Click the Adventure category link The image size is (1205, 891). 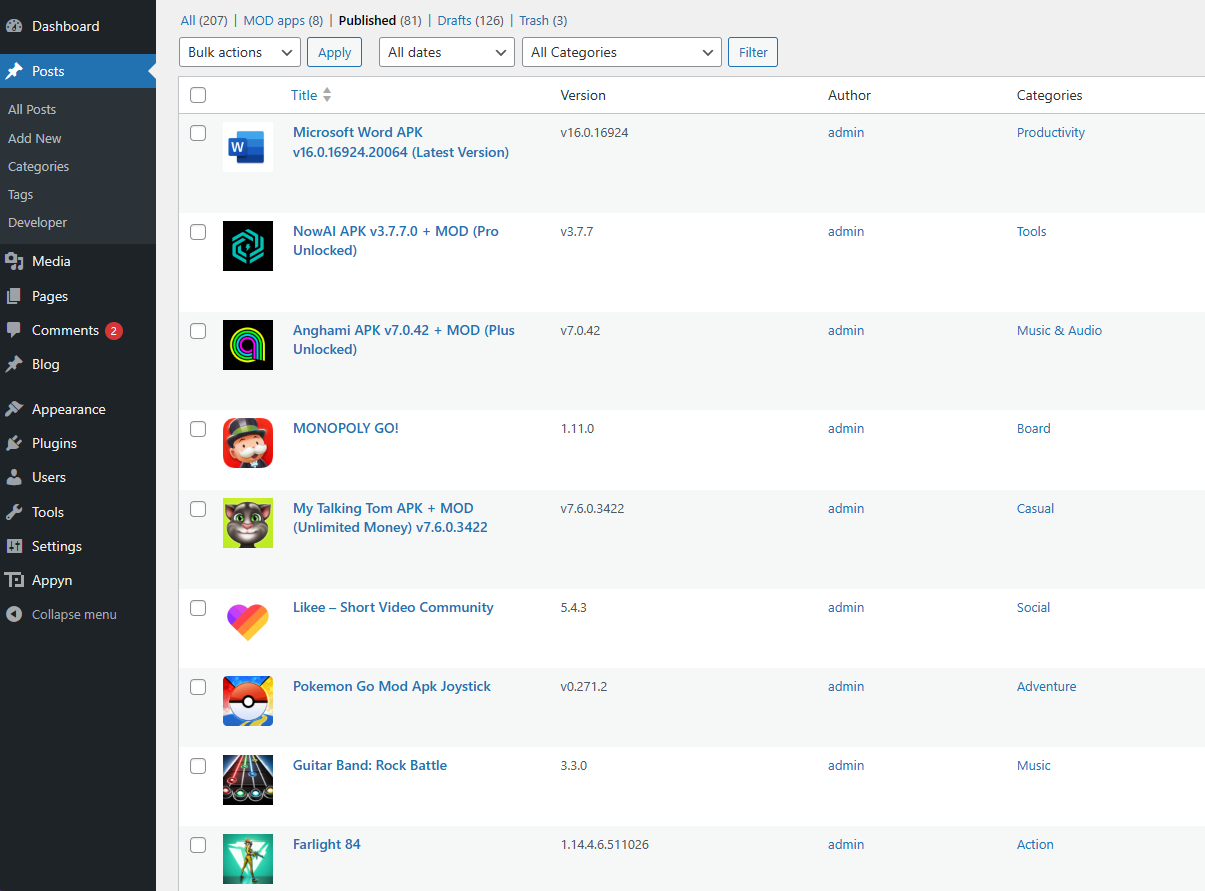[1047, 686]
